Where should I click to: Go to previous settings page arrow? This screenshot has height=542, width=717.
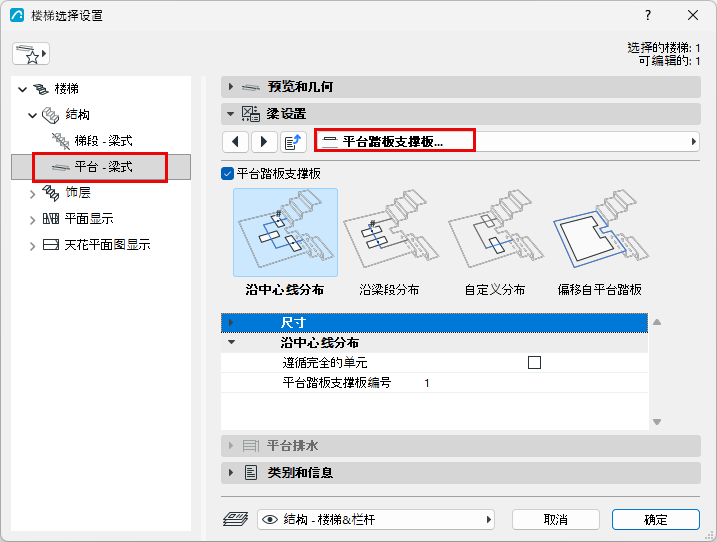coord(235,142)
